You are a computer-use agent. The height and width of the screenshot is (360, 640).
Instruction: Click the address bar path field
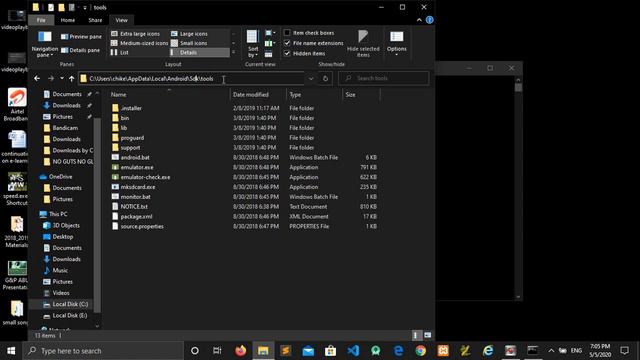(x=192, y=78)
